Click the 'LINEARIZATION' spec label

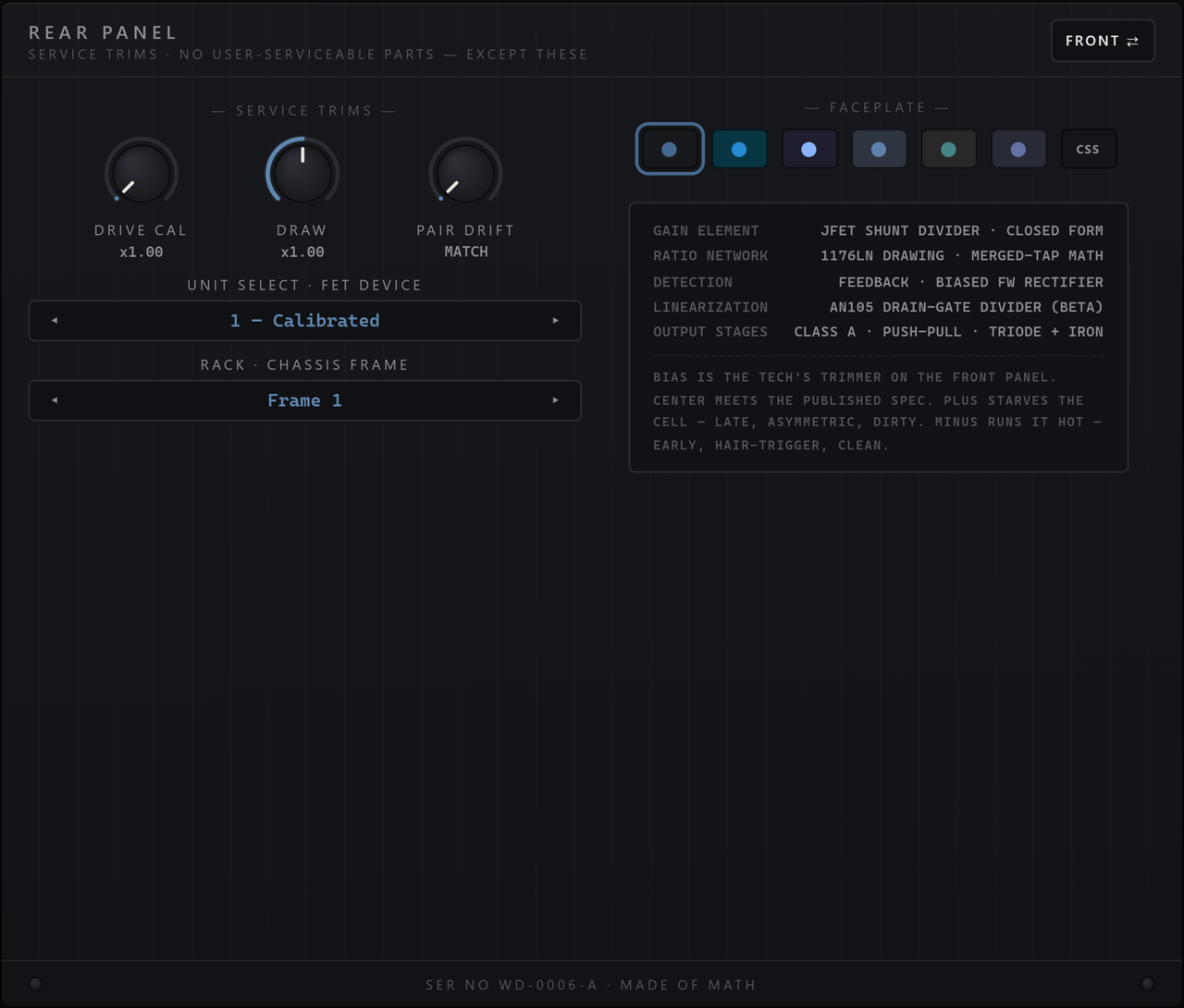pos(710,307)
